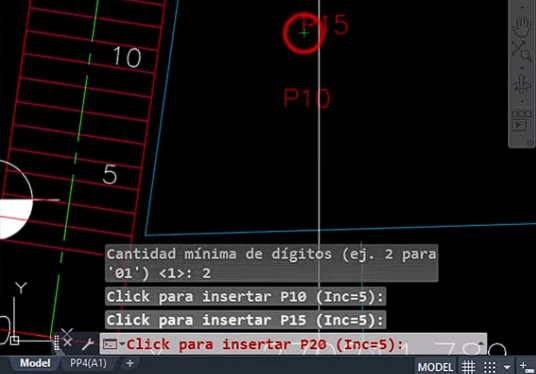536x374 pixels.
Task: Toggle snap mode dotted grid icon
Action: pyautogui.click(x=490, y=367)
